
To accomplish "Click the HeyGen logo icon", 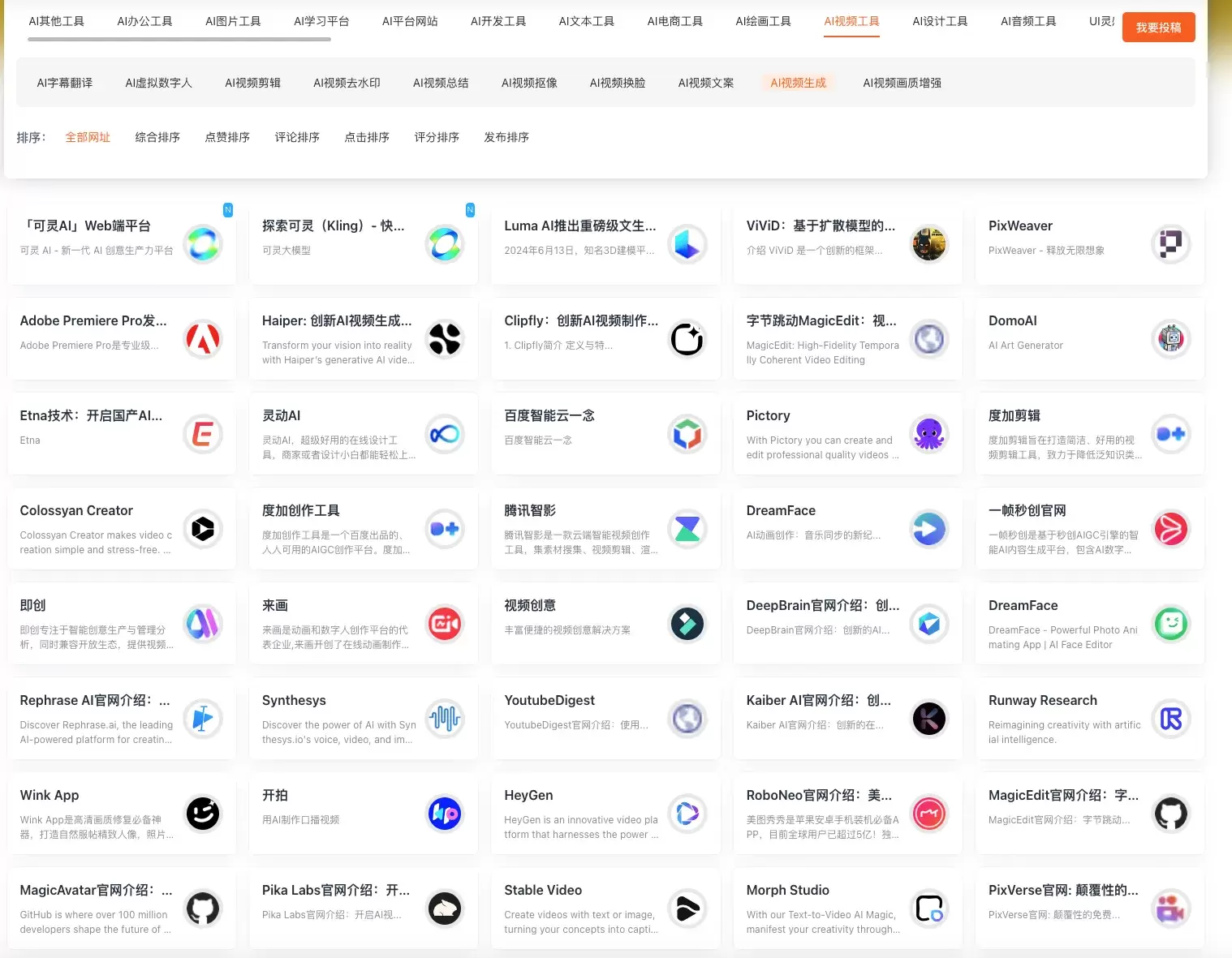I will pyautogui.click(x=687, y=814).
